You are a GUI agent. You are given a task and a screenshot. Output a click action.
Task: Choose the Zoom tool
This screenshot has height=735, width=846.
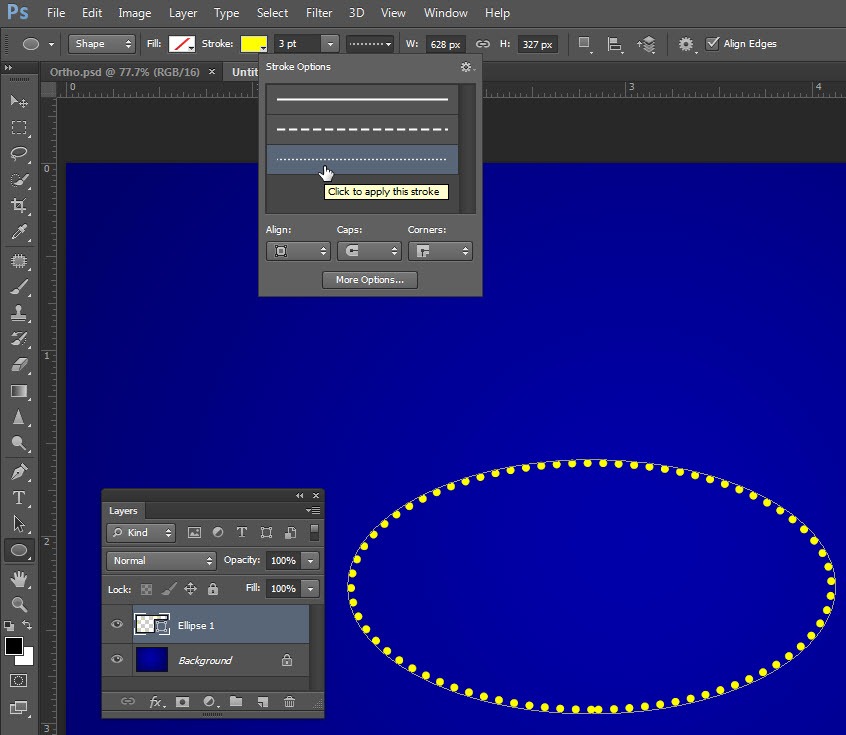coord(18,604)
